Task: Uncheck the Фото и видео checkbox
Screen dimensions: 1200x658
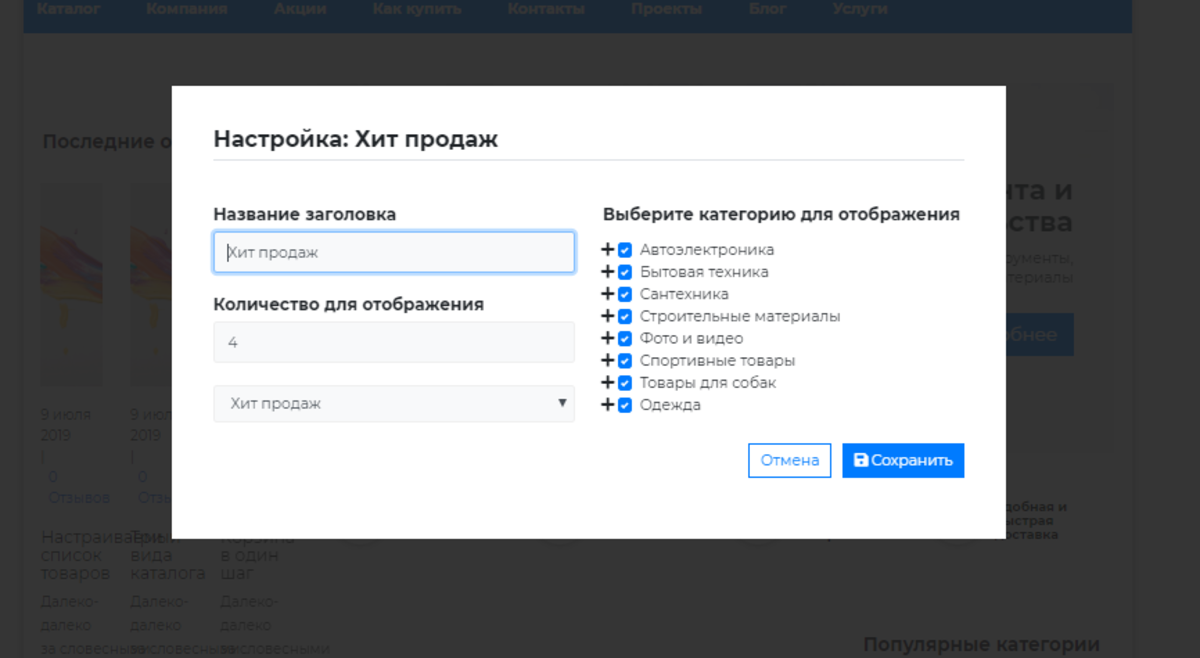Action: click(625, 338)
